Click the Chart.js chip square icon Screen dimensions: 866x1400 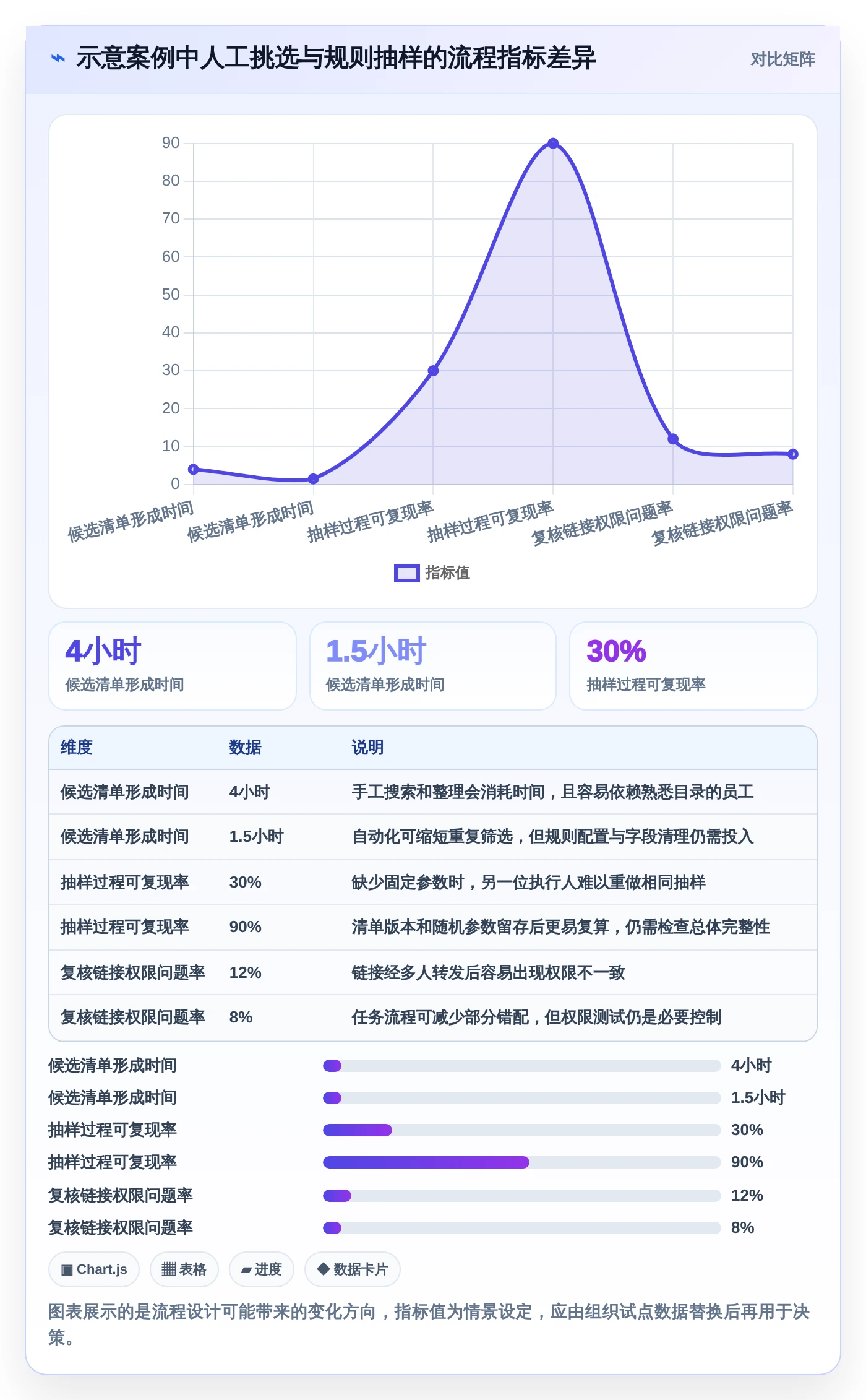click(67, 1270)
